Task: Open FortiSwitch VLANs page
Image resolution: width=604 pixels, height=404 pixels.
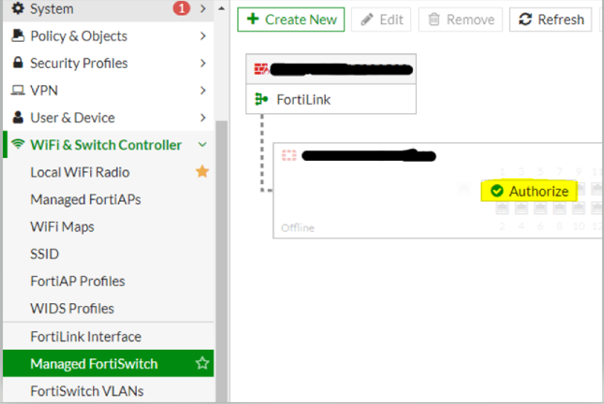Action: click(108, 391)
